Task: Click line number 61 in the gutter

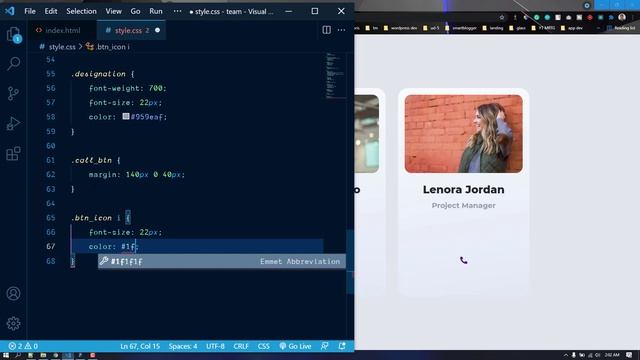Action: pos(51,160)
